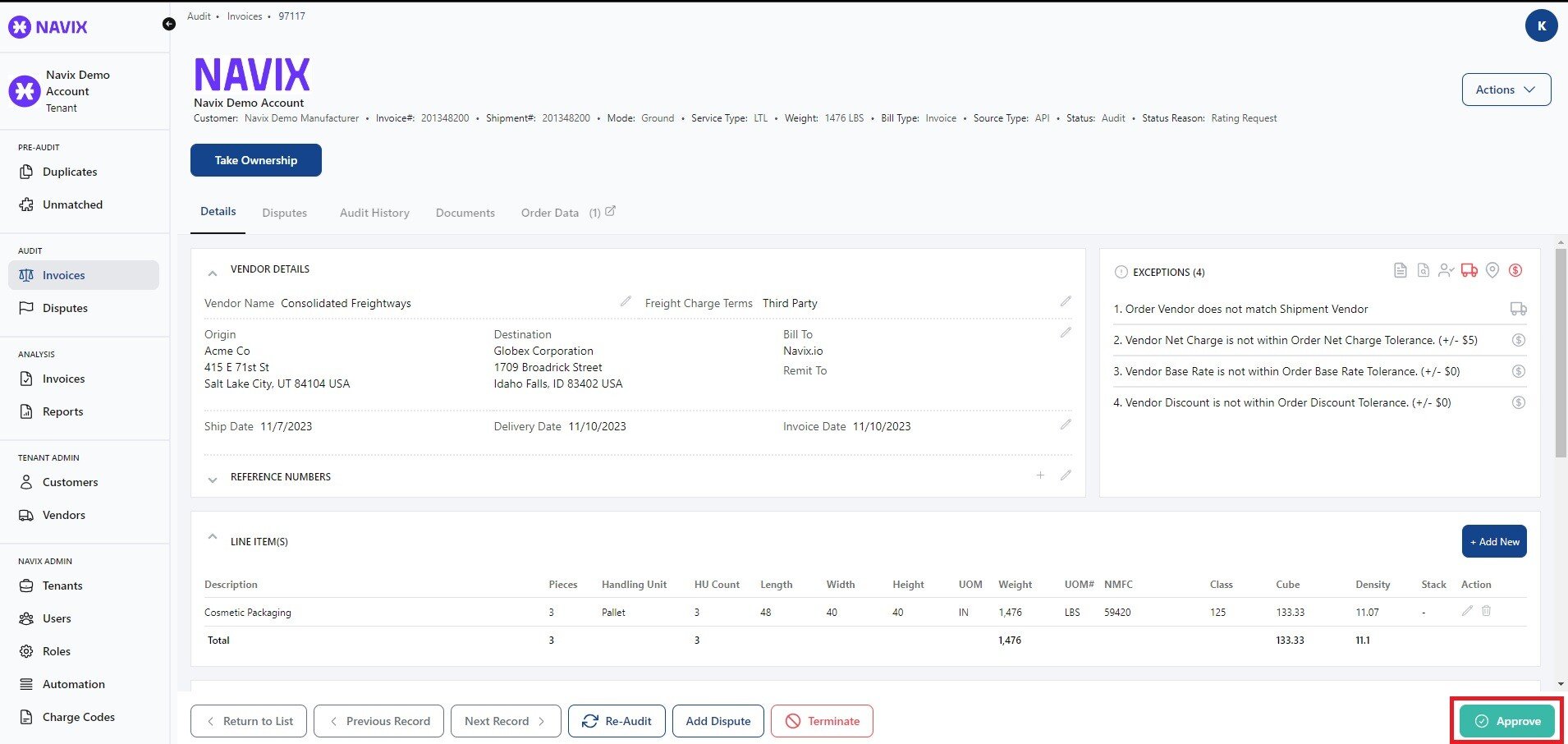Click the scrollbar down arrow
Viewport: 1568px width, 744px height.
point(1561,683)
